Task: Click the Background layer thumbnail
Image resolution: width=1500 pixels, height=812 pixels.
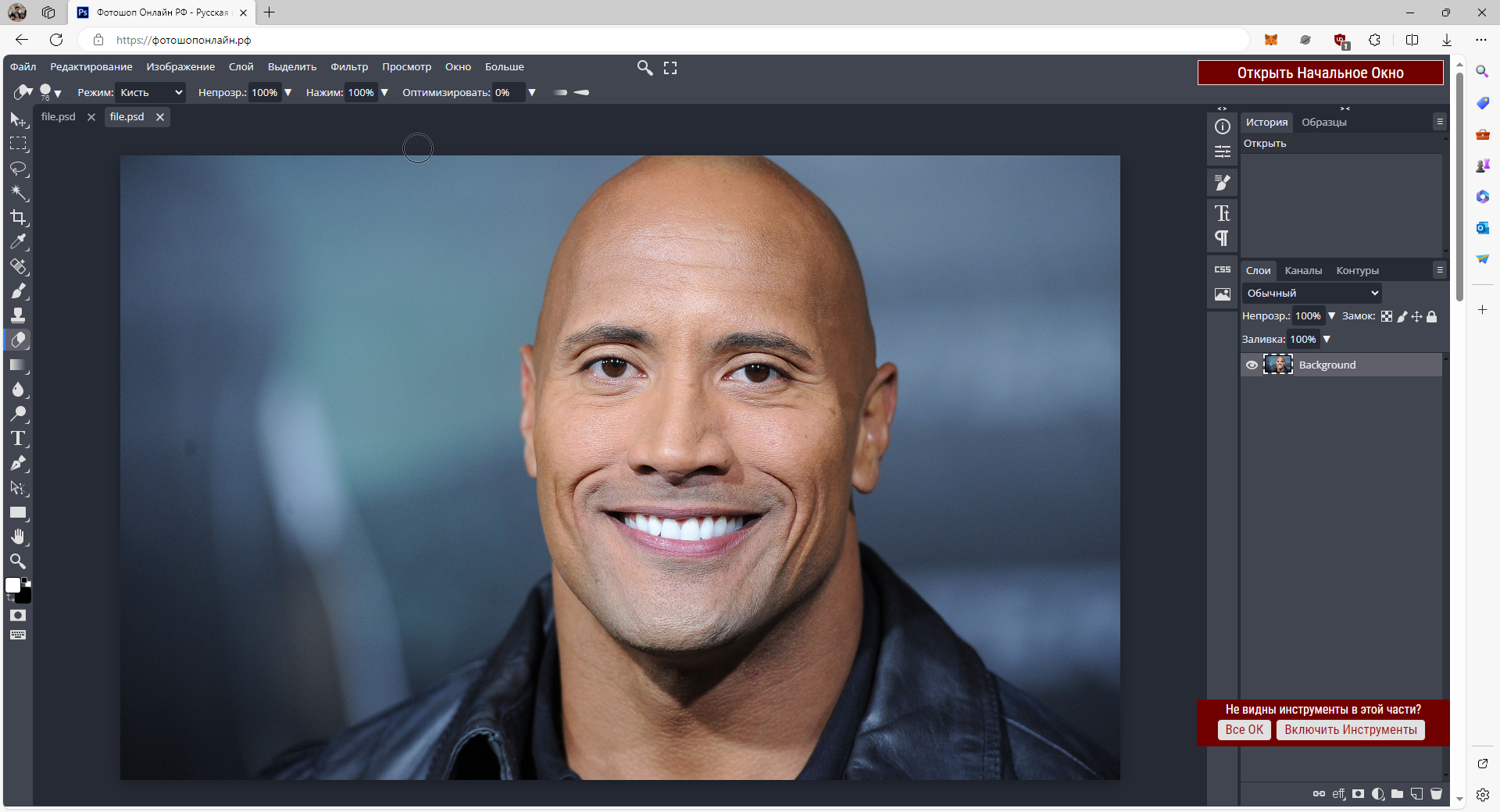Action: click(x=1277, y=365)
